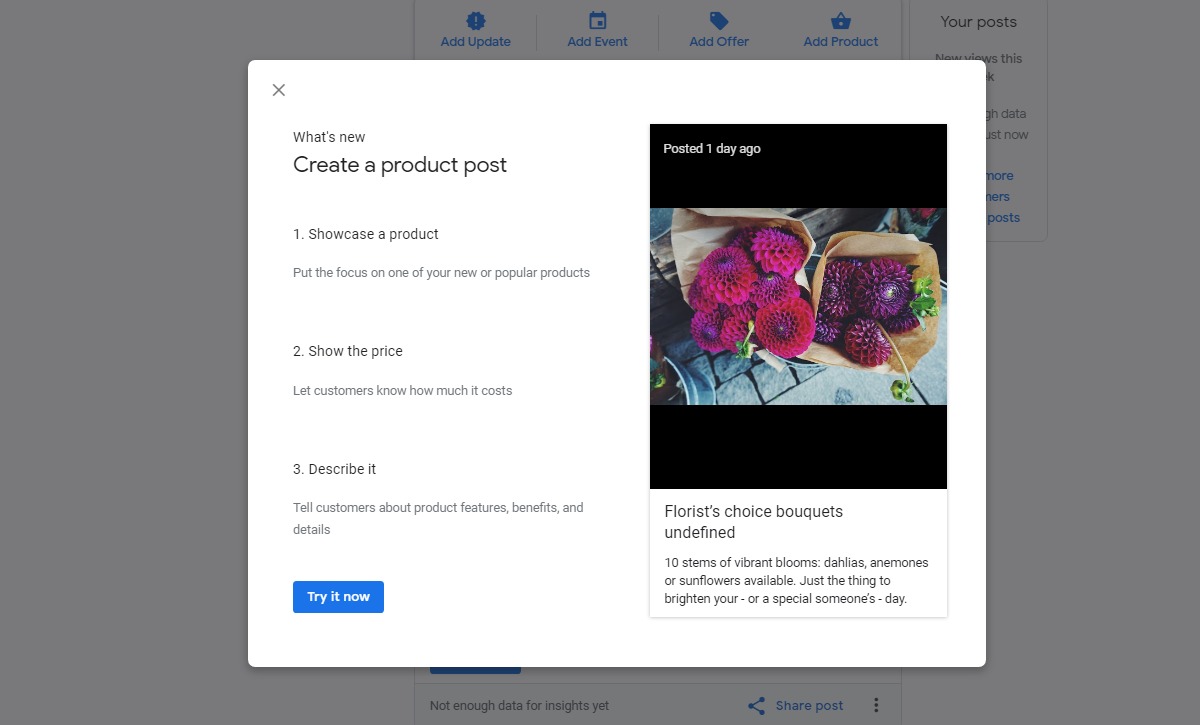Select the Add Product toolbar item
The width and height of the screenshot is (1200, 725).
840,30
